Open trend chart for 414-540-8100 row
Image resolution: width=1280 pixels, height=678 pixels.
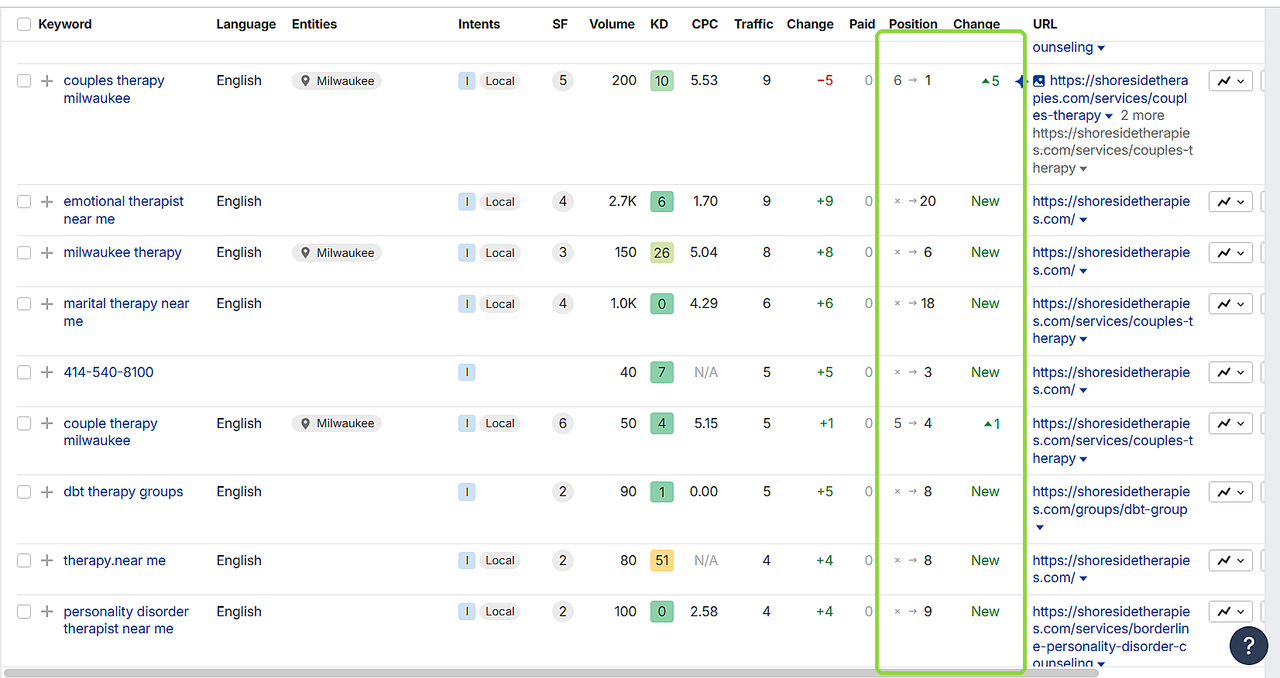point(1230,372)
